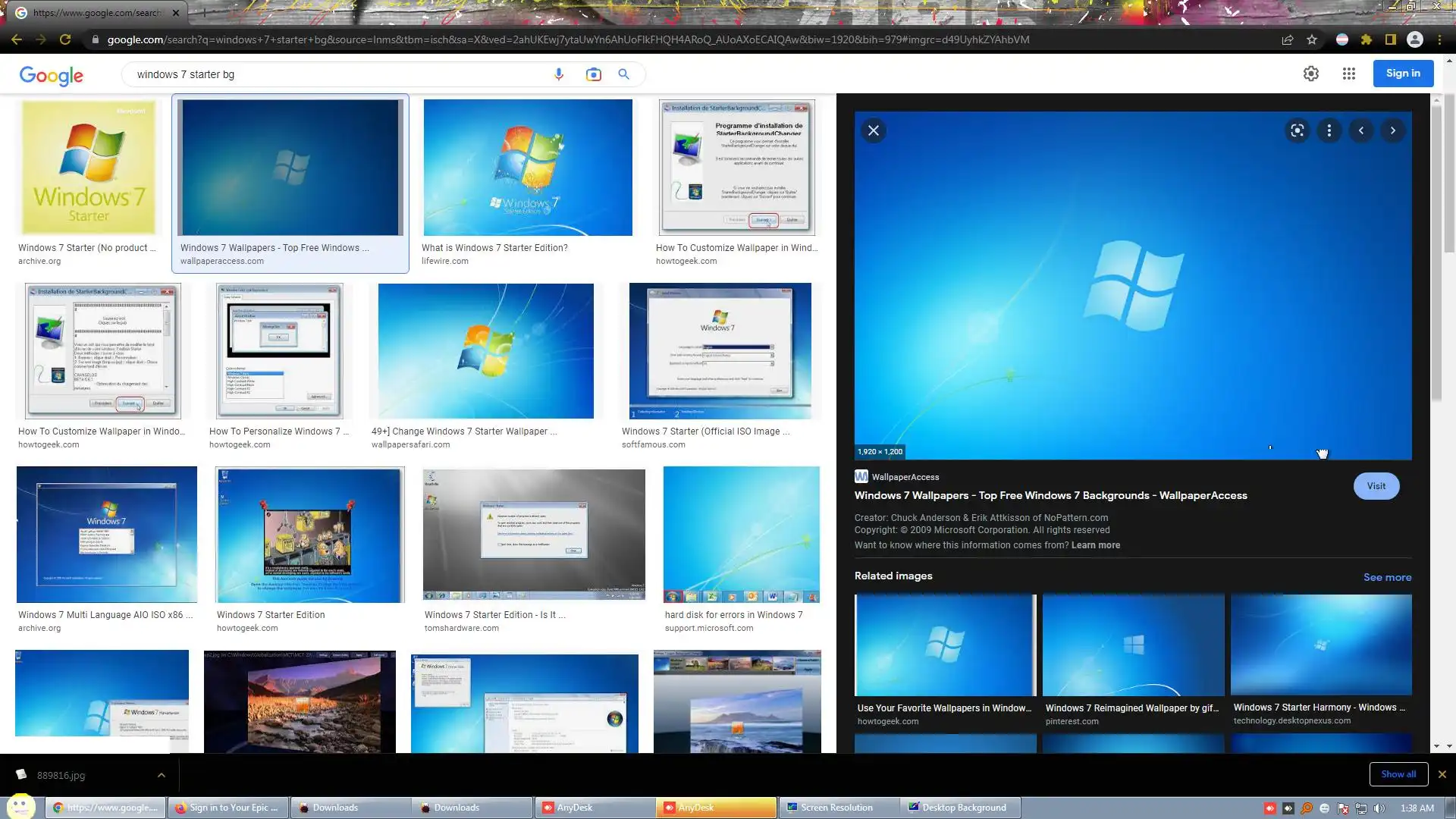Click the magnifier search button
This screenshot has width=1456, height=819.
(623, 74)
